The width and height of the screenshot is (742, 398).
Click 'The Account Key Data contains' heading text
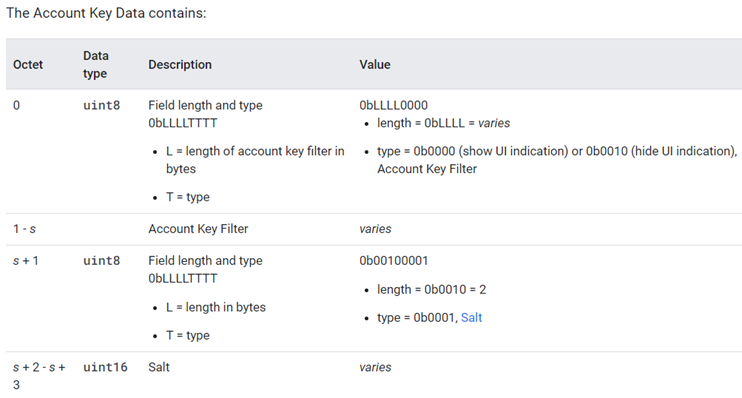[x=106, y=13]
